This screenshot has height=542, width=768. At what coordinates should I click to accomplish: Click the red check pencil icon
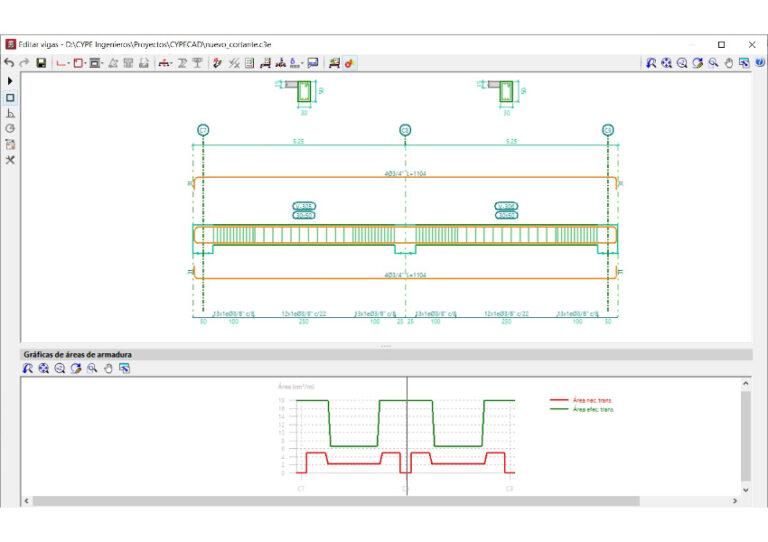[x=217, y=63]
